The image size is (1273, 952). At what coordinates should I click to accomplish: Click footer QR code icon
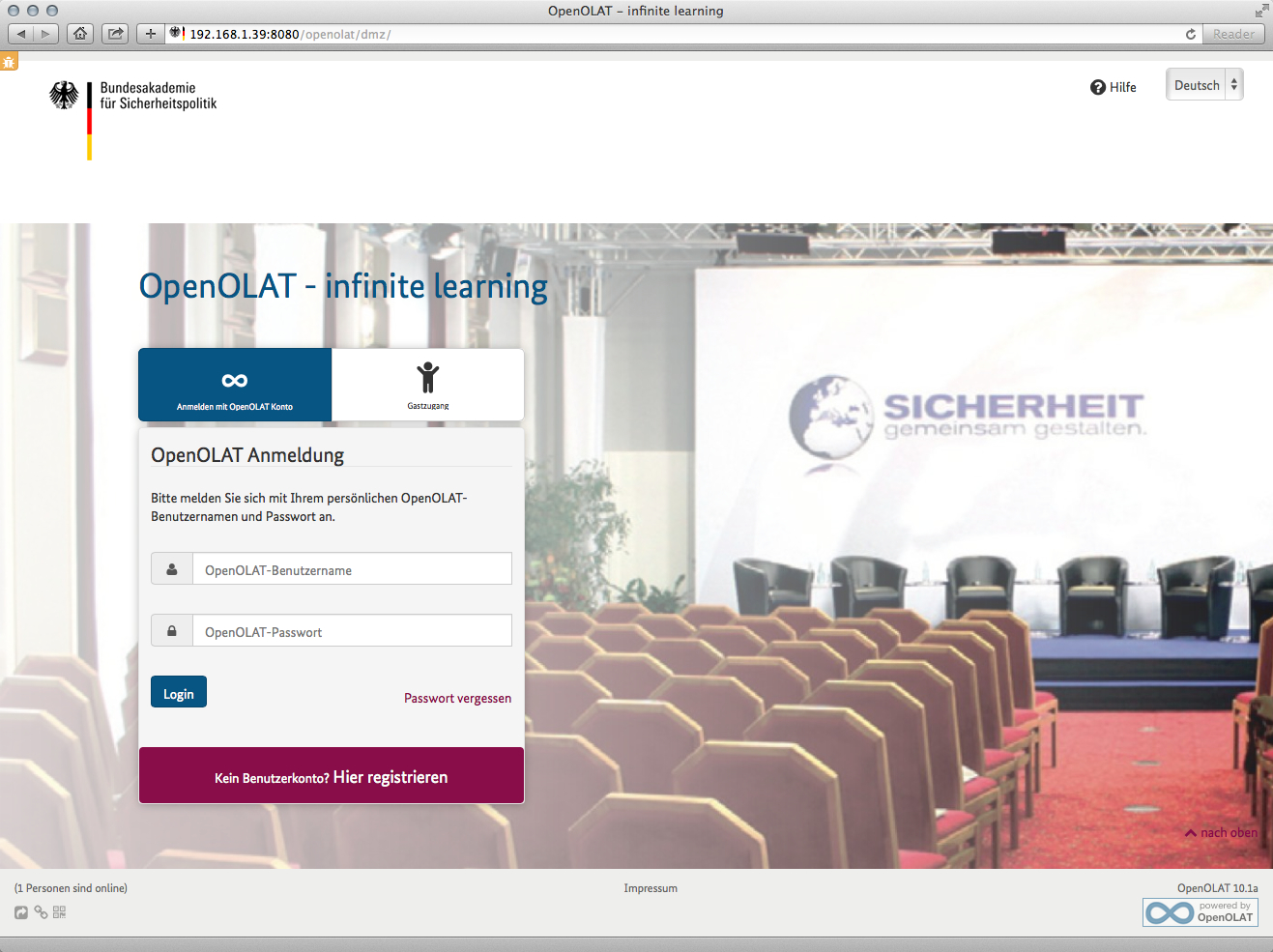[59, 911]
